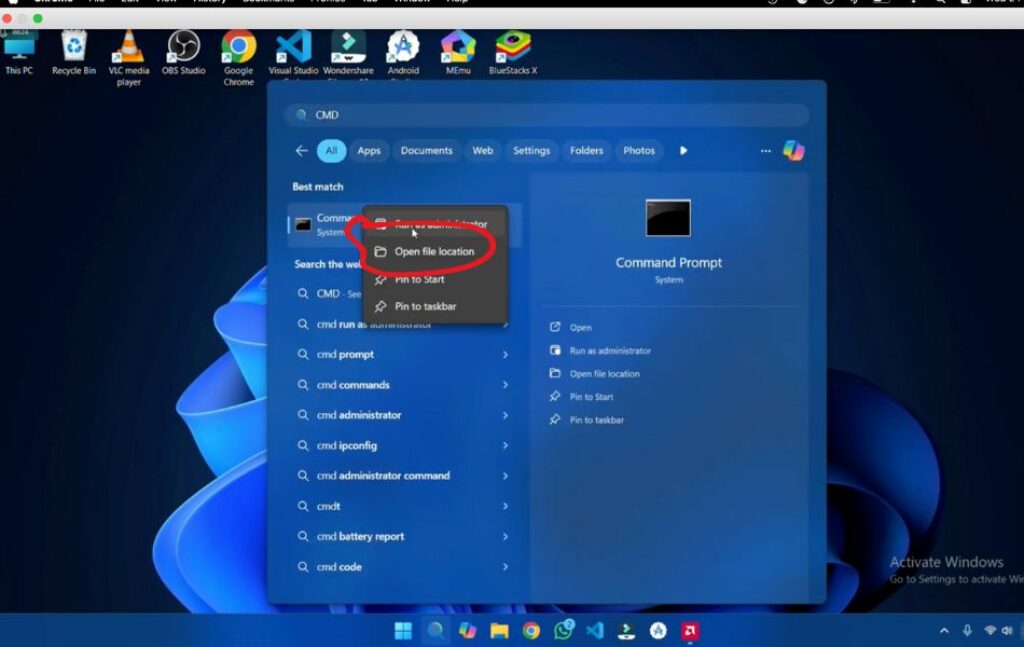Select the cmd battery report suggestion

click(x=403, y=537)
